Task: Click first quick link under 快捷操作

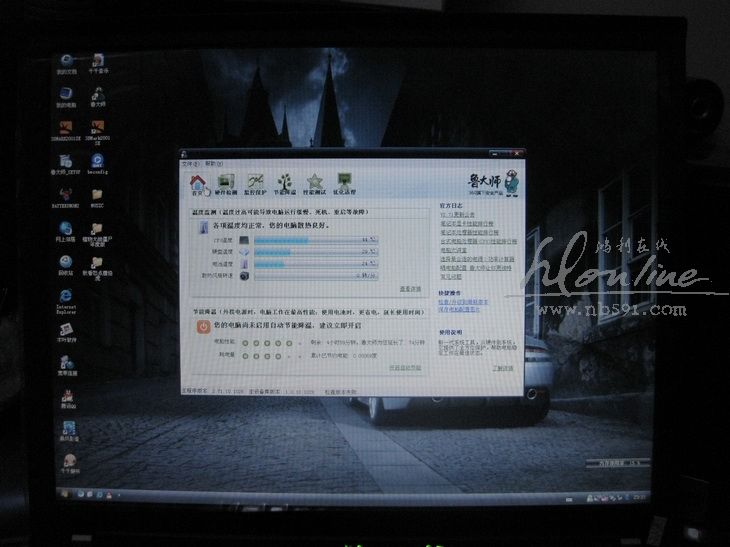Action: 463,302
